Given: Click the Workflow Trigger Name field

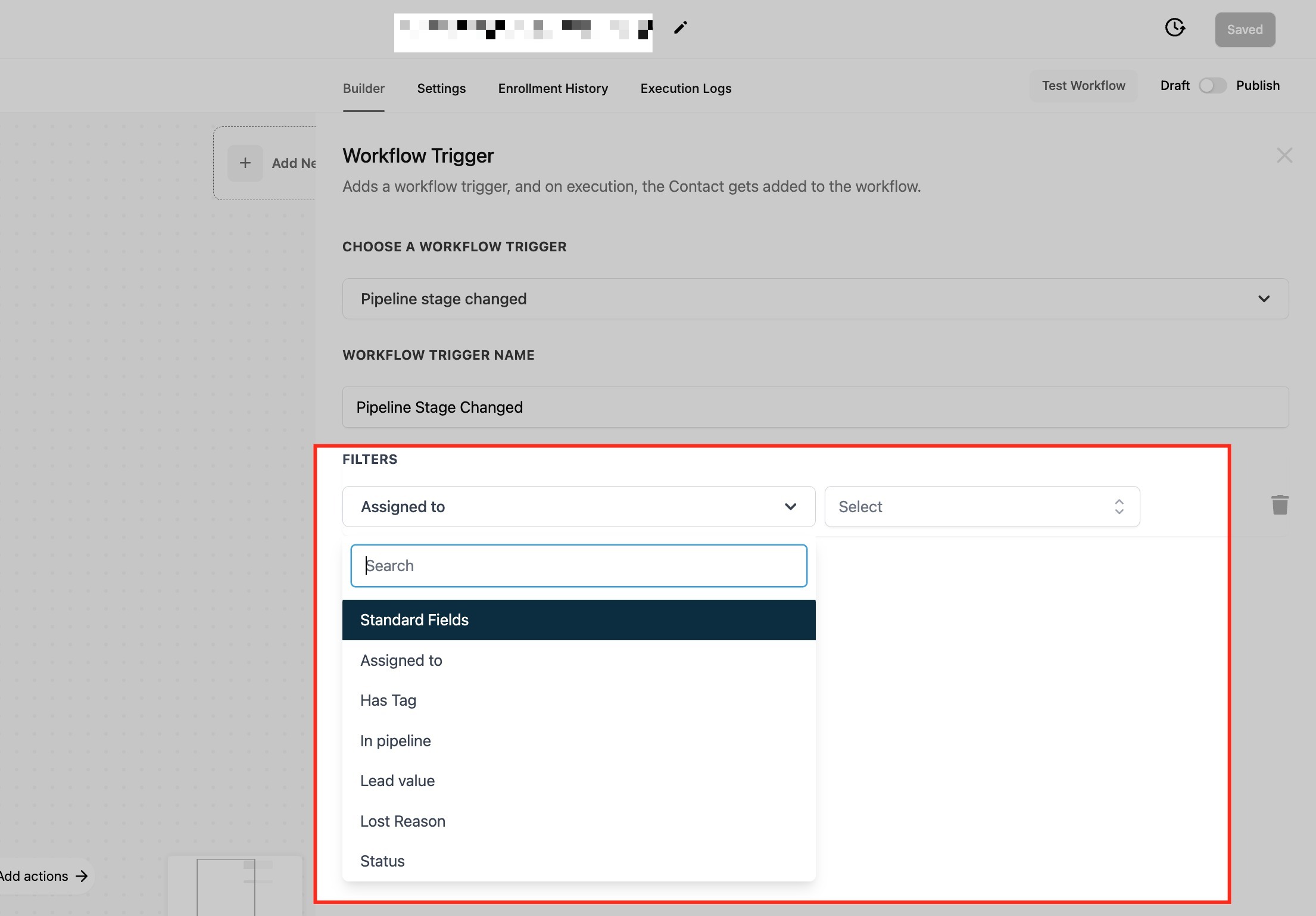Looking at the screenshot, I should 815,407.
